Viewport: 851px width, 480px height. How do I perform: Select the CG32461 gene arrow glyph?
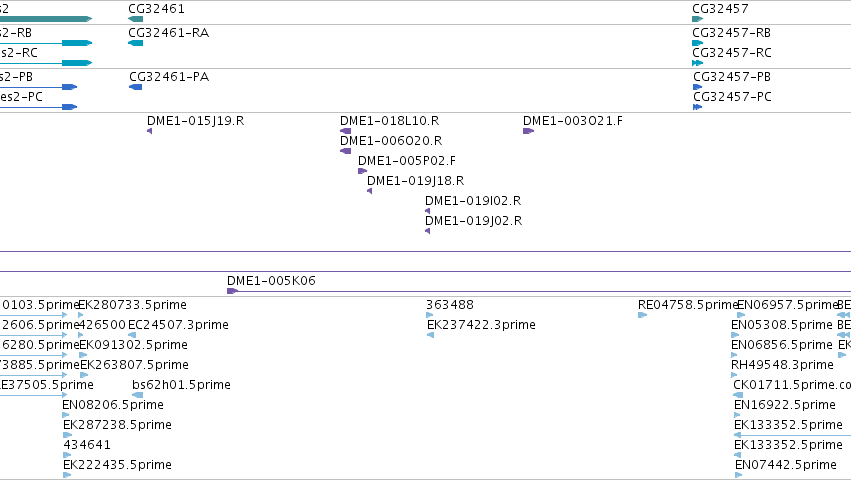click(x=136, y=19)
